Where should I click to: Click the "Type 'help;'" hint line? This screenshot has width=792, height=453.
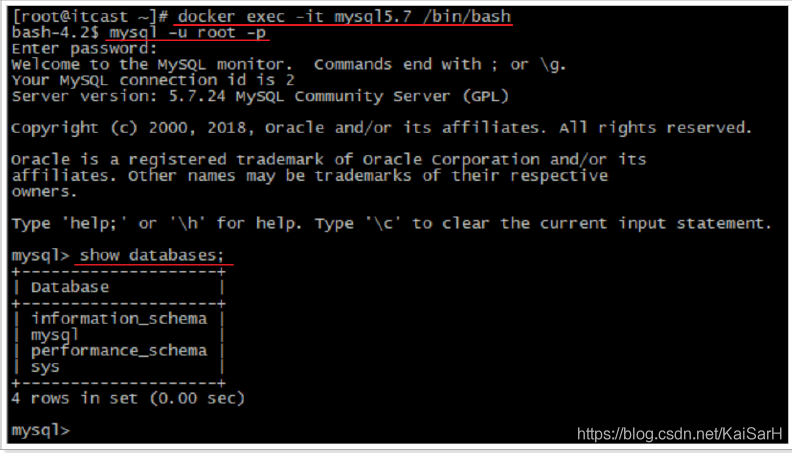click(x=391, y=223)
